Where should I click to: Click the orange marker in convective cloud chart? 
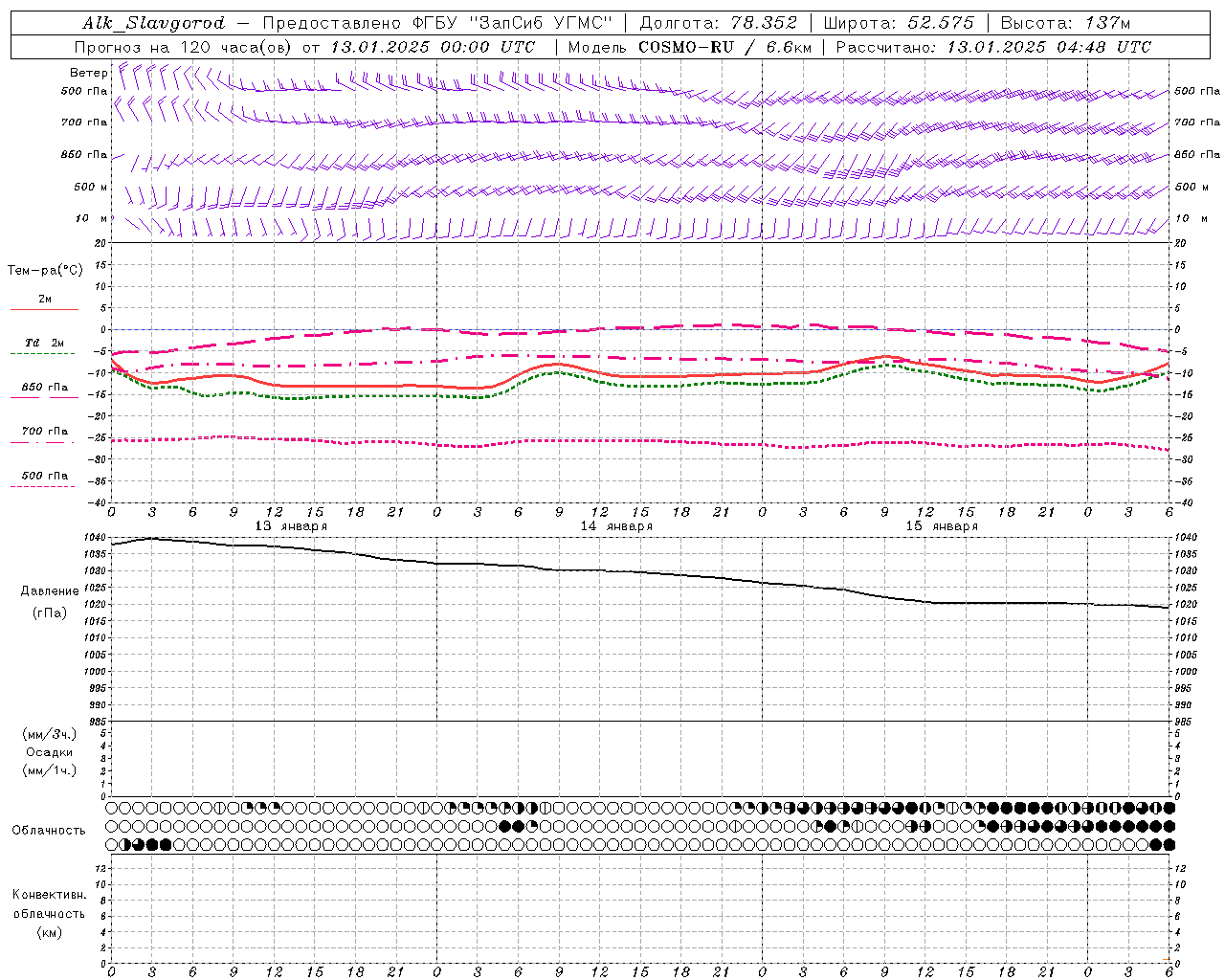1167,960
